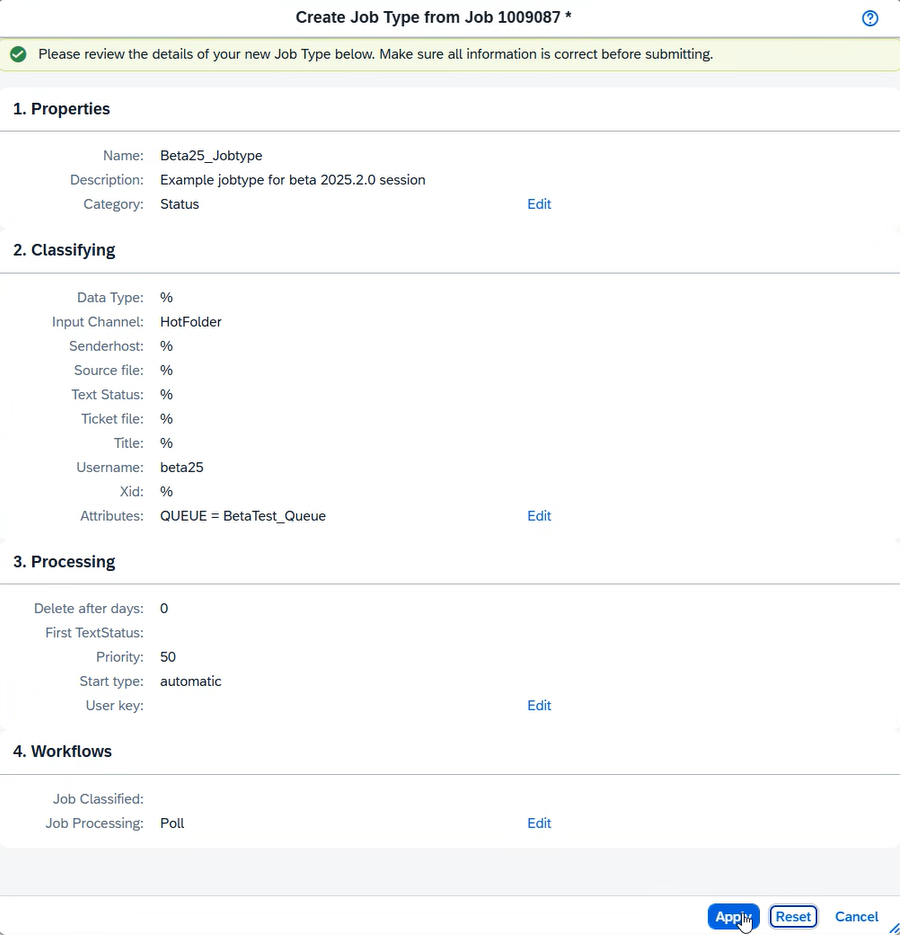Click the green success checkmark icon
Screen dimensions: 900x935
18,54
